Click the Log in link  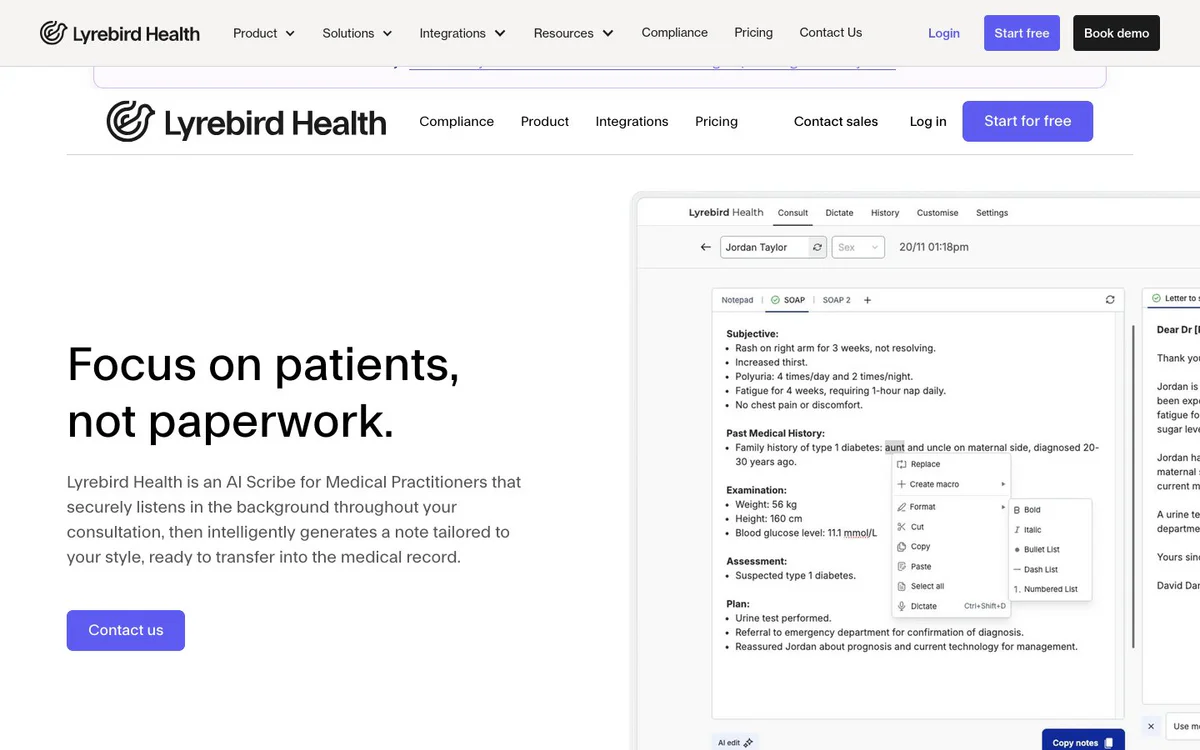click(x=928, y=122)
